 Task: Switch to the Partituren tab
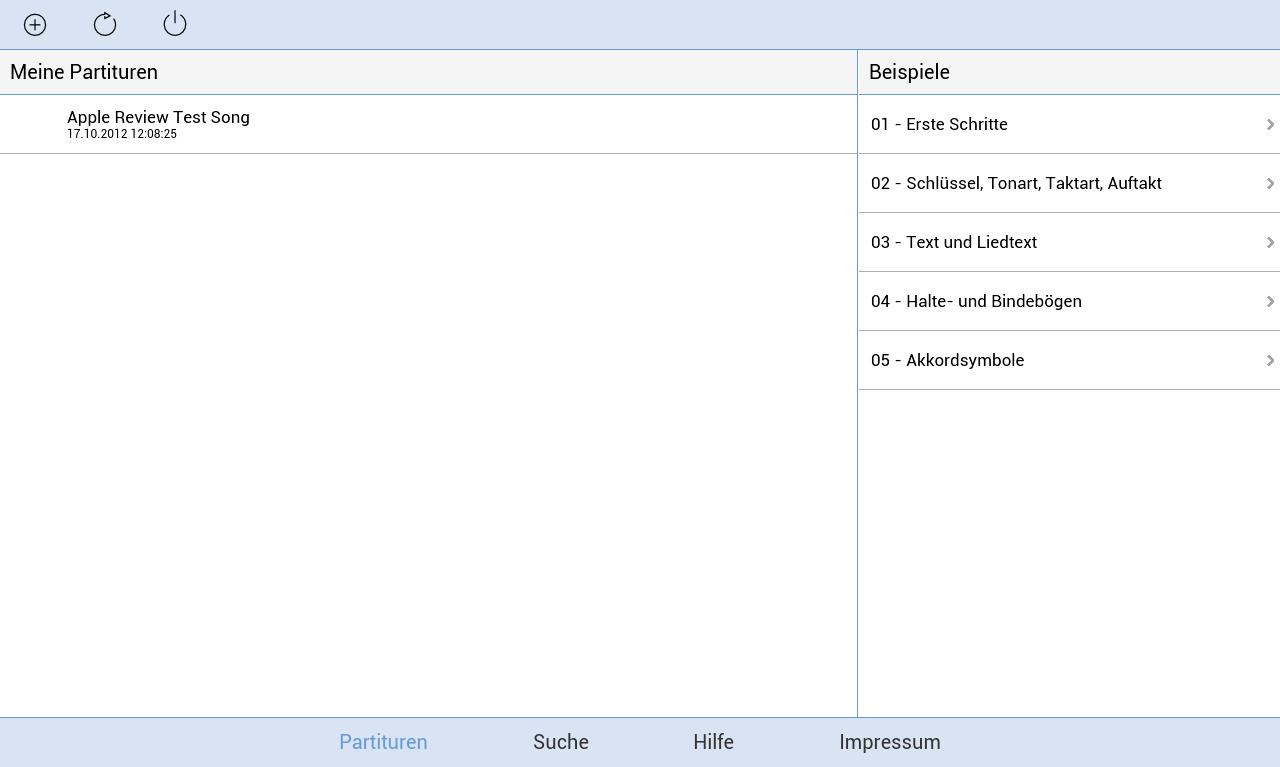pos(383,742)
